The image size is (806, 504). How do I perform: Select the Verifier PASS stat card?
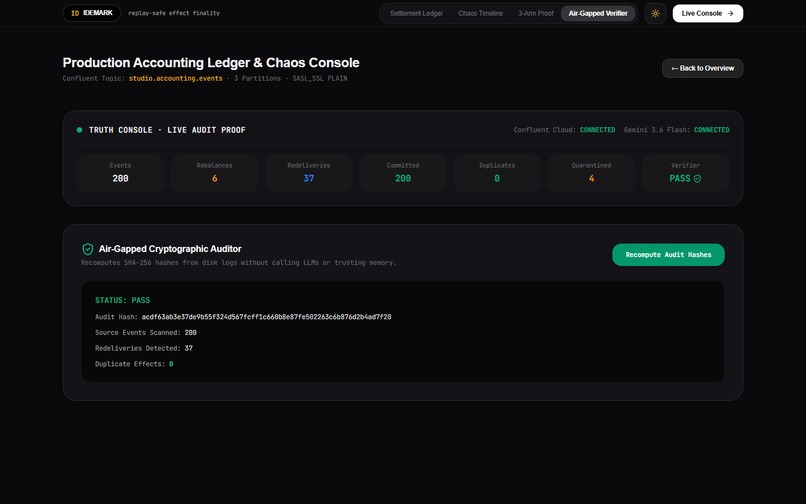(x=685, y=173)
